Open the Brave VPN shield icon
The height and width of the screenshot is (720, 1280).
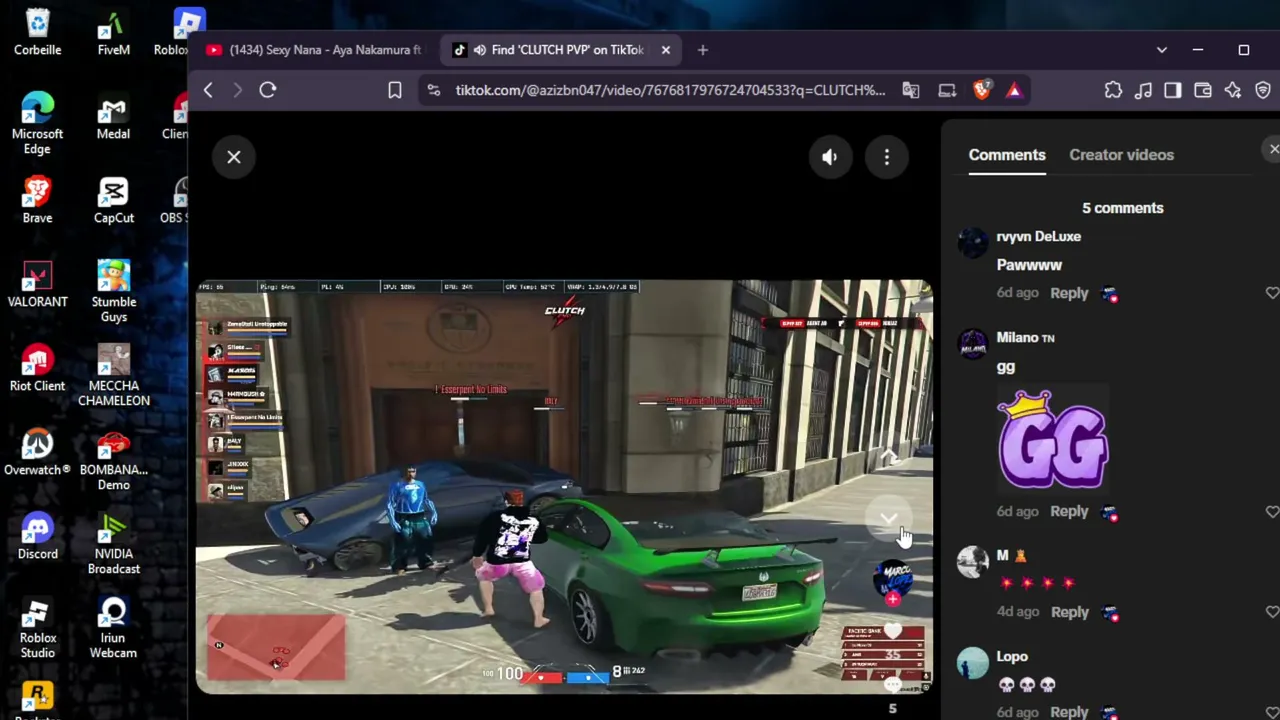(1263, 90)
